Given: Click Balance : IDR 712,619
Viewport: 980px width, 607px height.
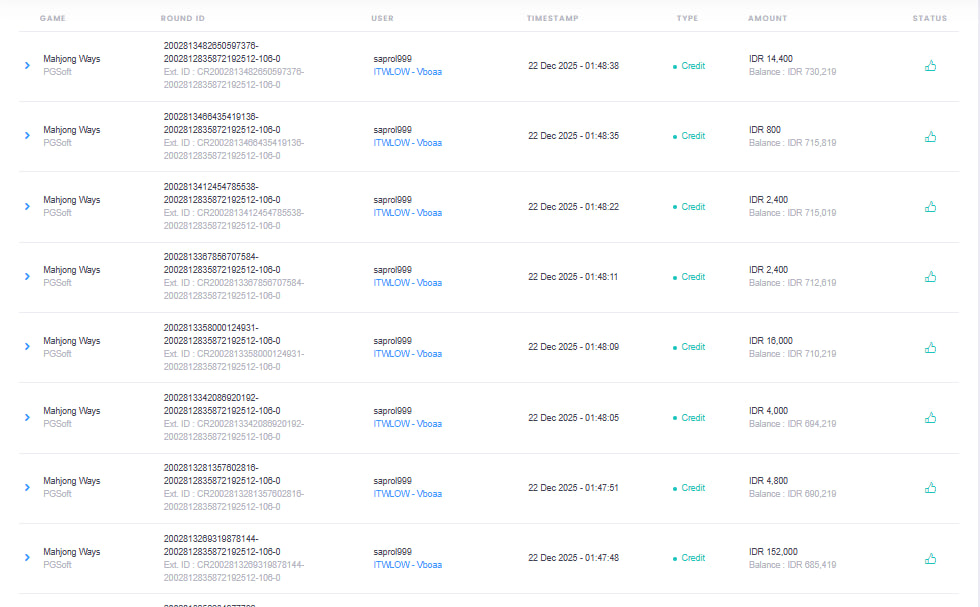Looking at the screenshot, I should [x=792, y=283].
